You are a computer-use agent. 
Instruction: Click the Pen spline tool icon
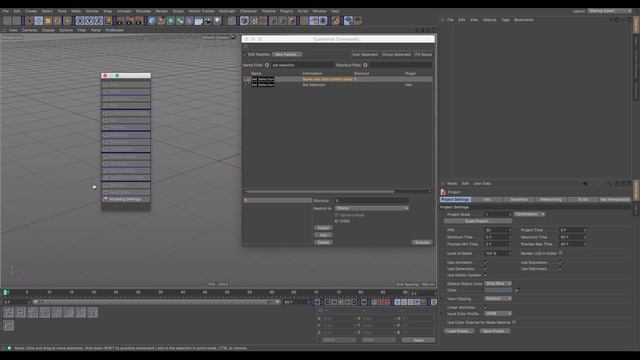pos(161,21)
